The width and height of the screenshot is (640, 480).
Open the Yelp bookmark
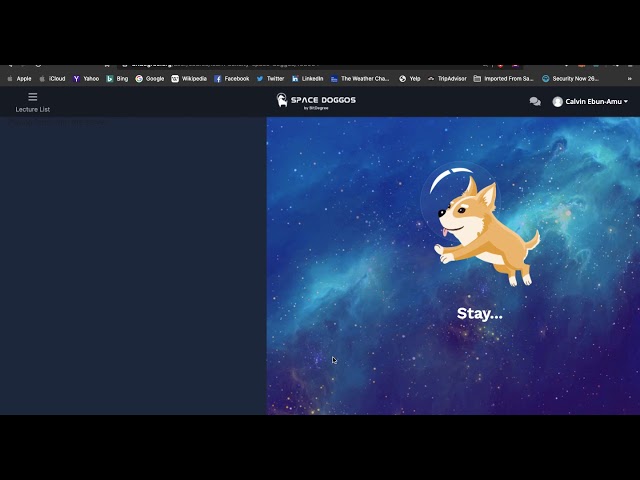tap(409, 79)
